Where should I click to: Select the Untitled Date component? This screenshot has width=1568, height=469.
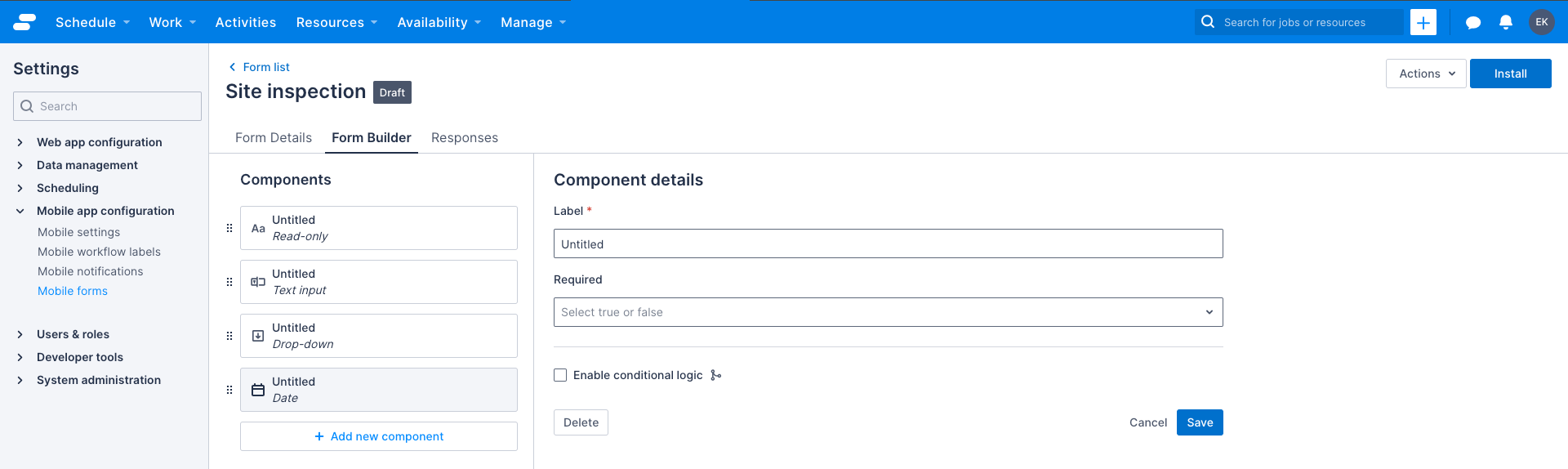tap(379, 390)
